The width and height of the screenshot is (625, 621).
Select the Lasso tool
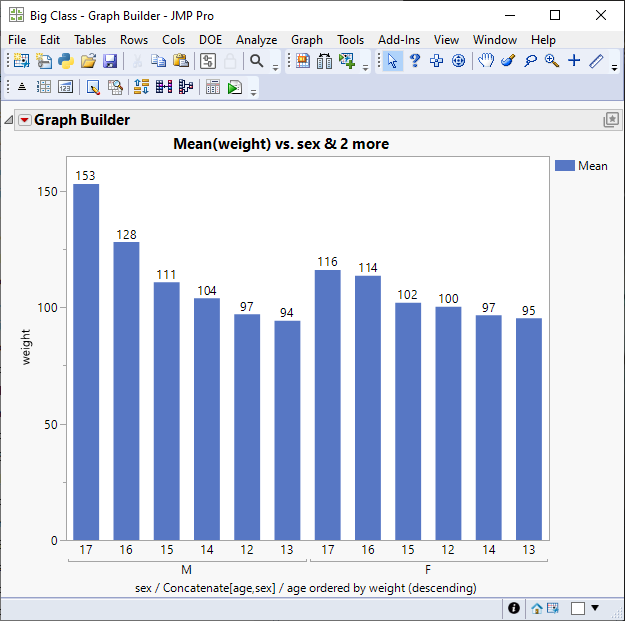pyautogui.click(x=529, y=62)
